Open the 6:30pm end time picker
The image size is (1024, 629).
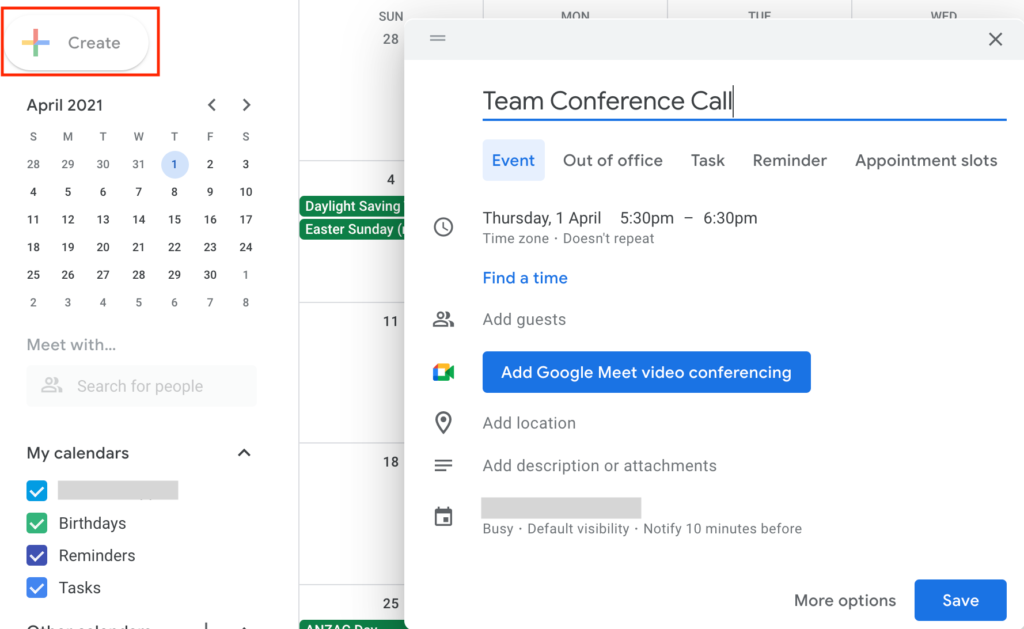tap(730, 218)
